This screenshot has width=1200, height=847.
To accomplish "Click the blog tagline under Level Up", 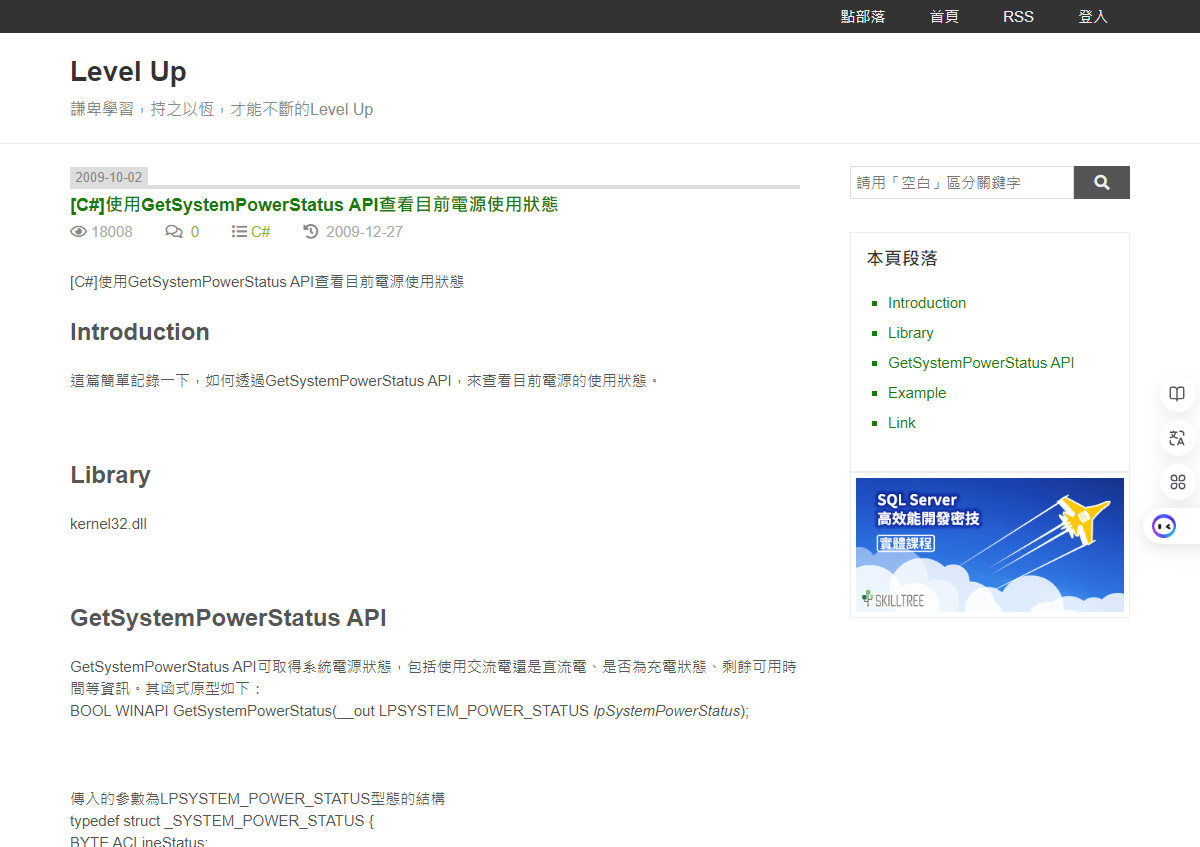I will [221, 109].
